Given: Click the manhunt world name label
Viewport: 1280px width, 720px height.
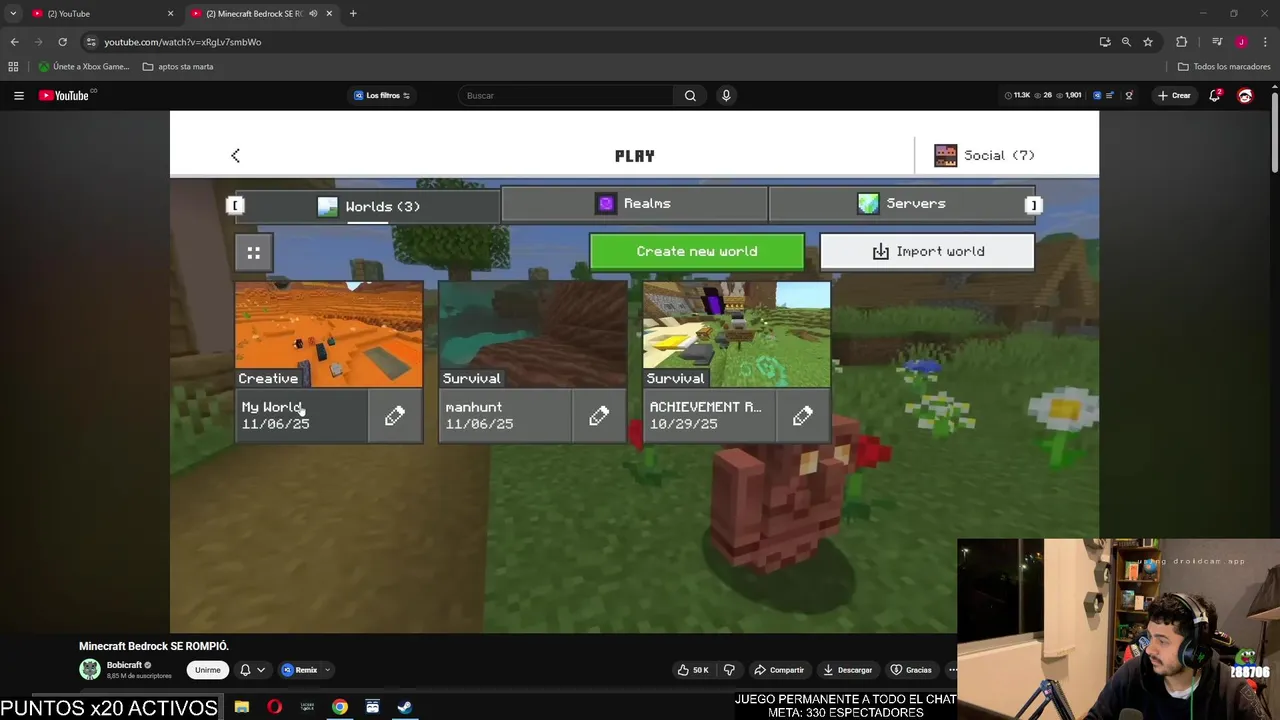Looking at the screenshot, I should [474, 407].
